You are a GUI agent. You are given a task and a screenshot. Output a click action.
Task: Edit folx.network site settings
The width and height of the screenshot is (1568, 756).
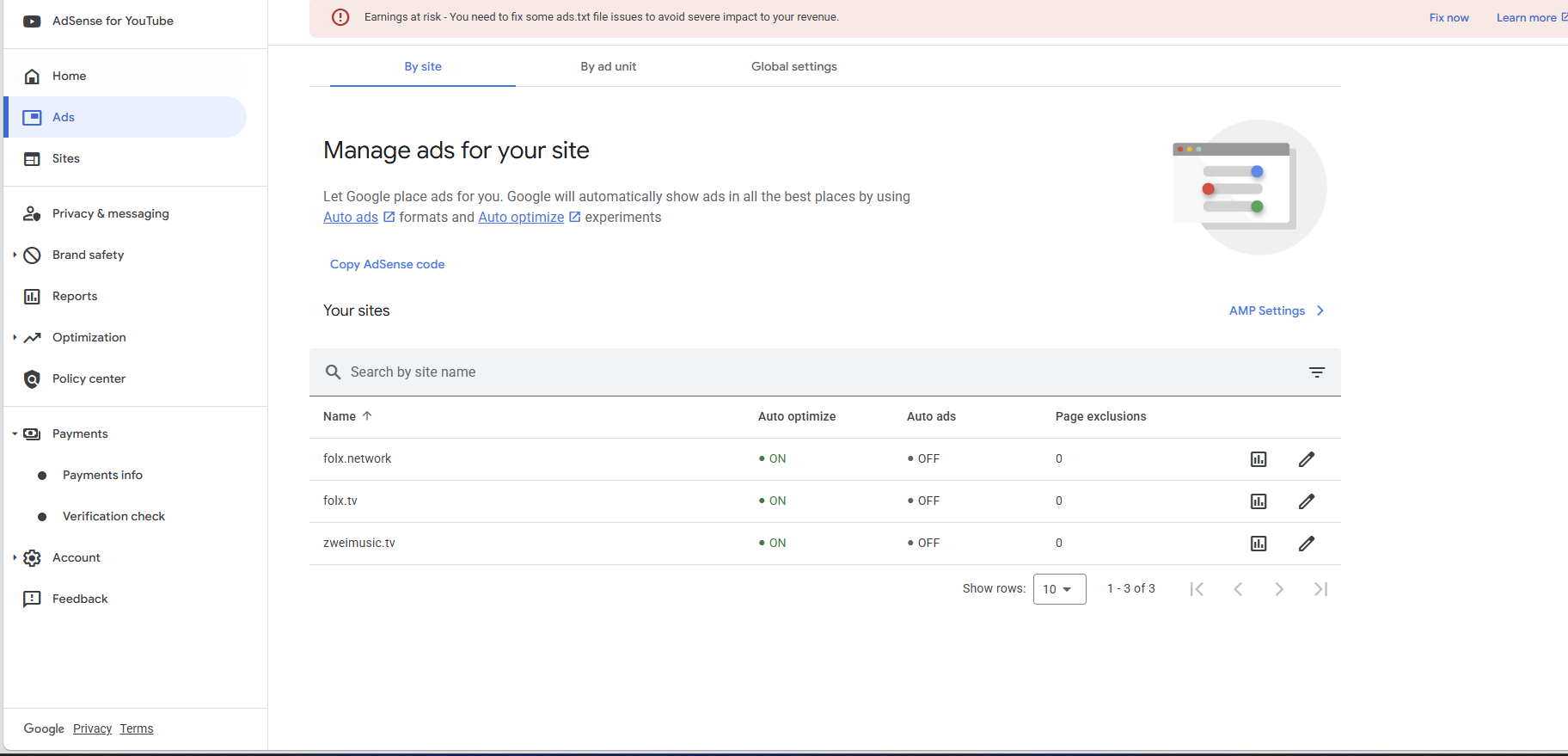click(x=1307, y=459)
